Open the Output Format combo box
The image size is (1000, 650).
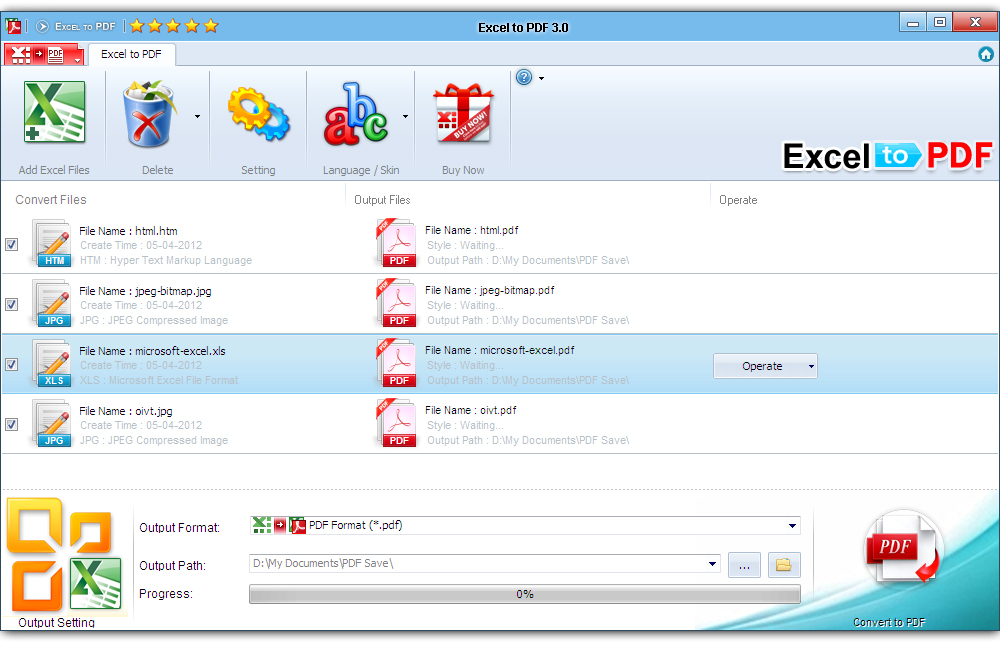525,526
